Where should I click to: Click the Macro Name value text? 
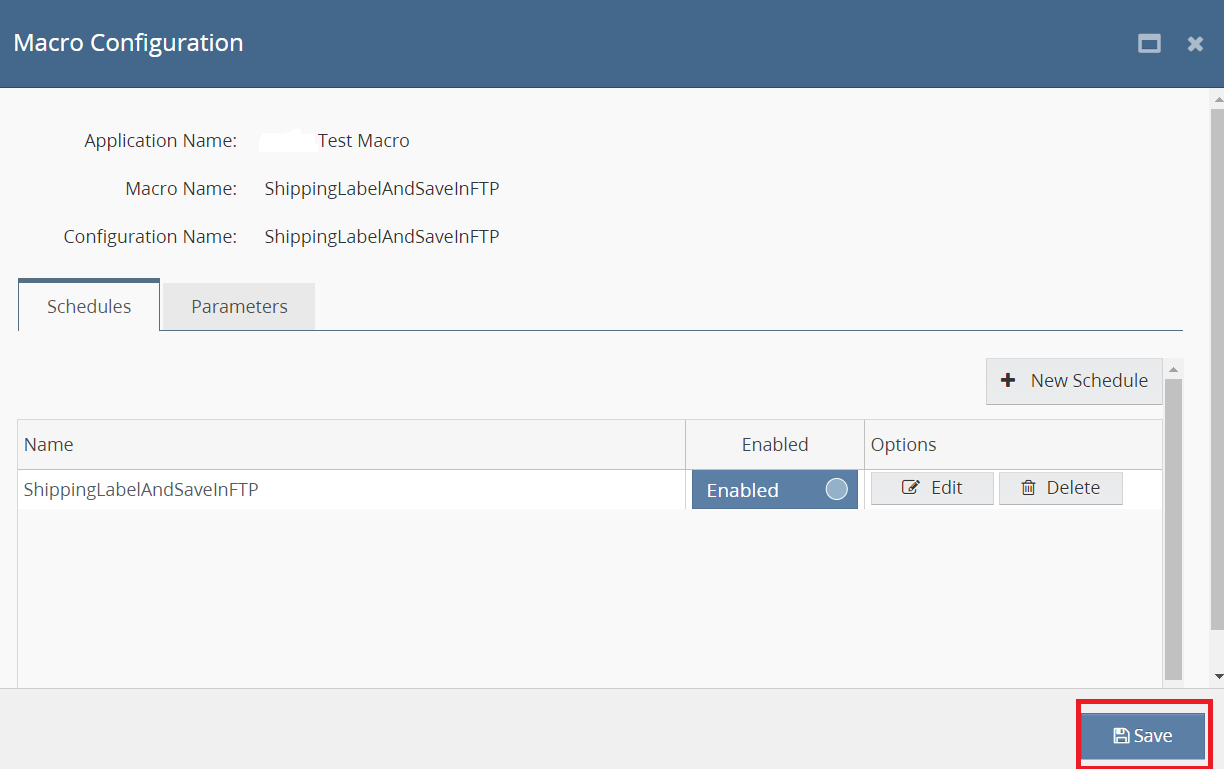(x=381, y=189)
